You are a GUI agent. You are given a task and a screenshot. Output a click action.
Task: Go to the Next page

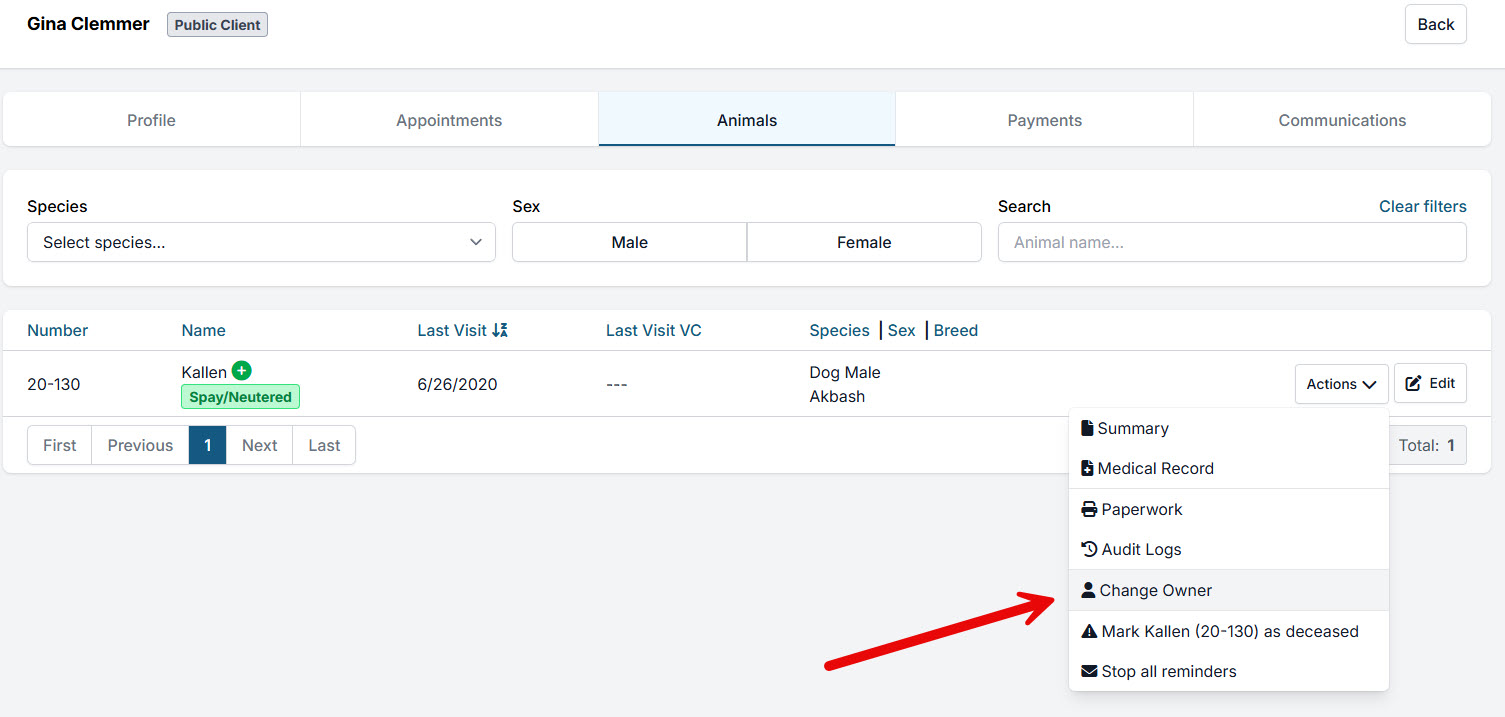point(259,445)
